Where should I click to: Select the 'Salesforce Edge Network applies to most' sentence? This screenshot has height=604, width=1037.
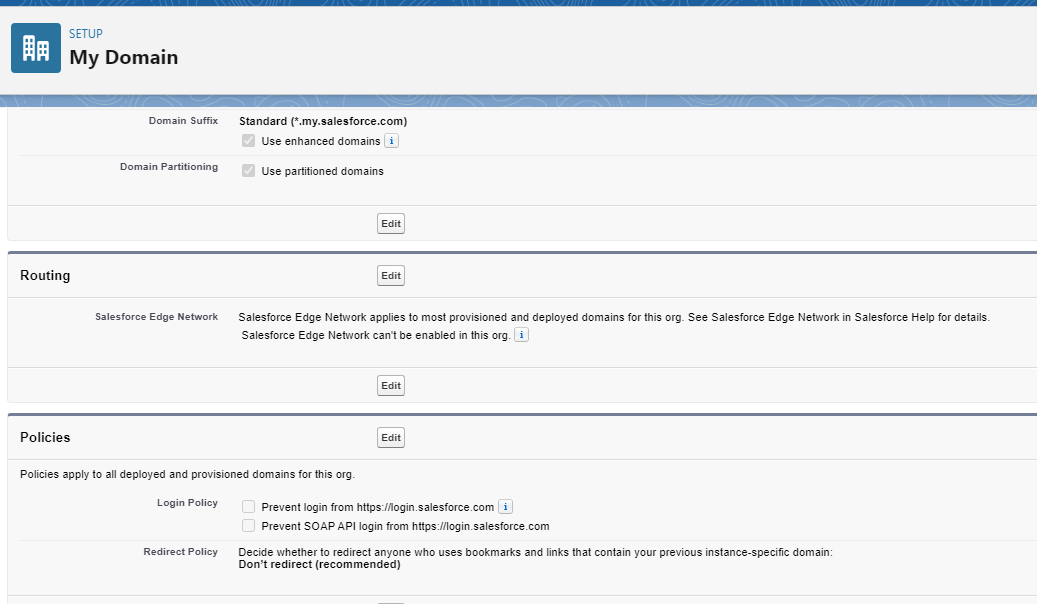click(614, 318)
